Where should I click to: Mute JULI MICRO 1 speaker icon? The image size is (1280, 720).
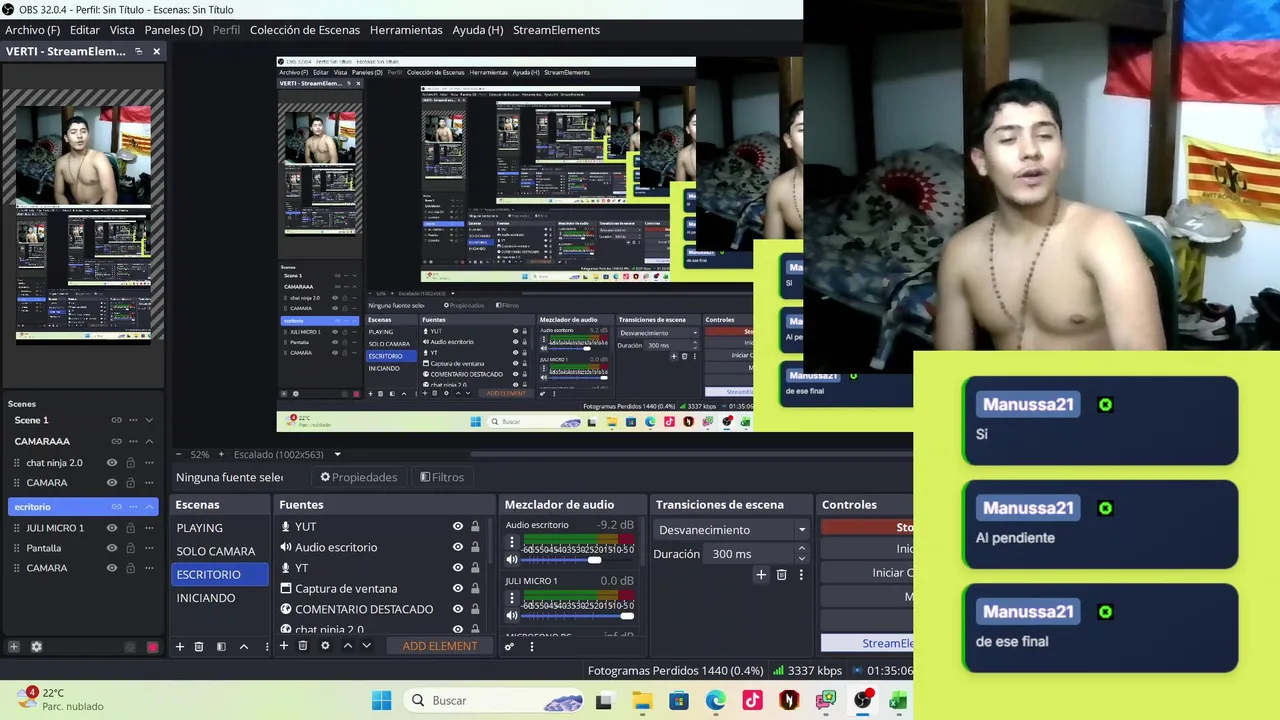[512, 616]
